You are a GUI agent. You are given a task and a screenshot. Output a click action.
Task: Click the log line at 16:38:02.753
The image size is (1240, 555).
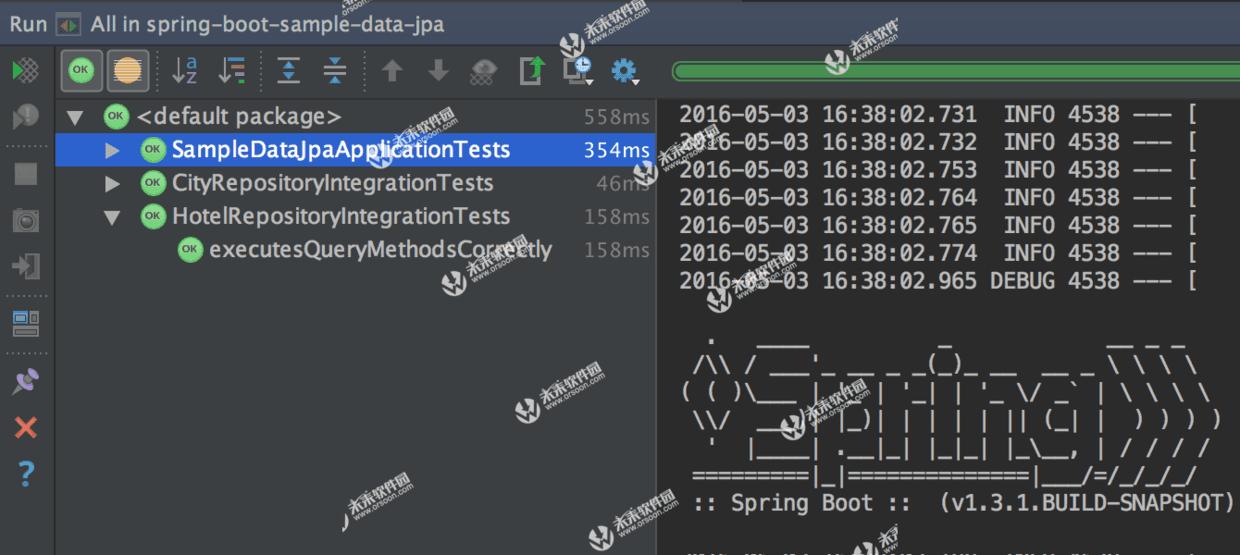[x=938, y=170]
